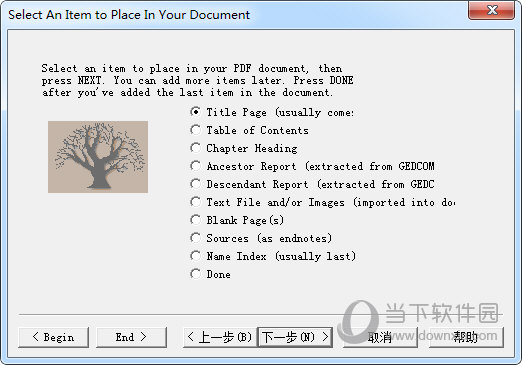This screenshot has height=365, width=522.
Task: Click the family tree image
Action: pyautogui.click(x=98, y=157)
